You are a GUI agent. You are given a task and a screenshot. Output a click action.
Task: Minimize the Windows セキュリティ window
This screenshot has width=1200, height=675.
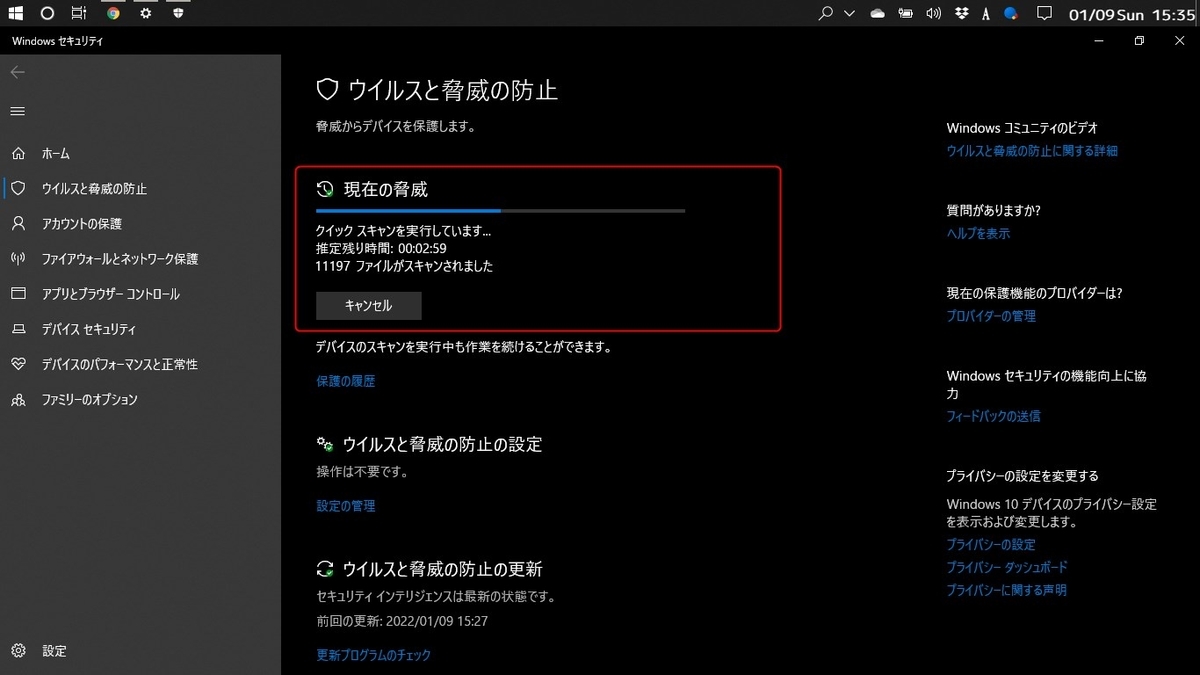coord(1098,41)
